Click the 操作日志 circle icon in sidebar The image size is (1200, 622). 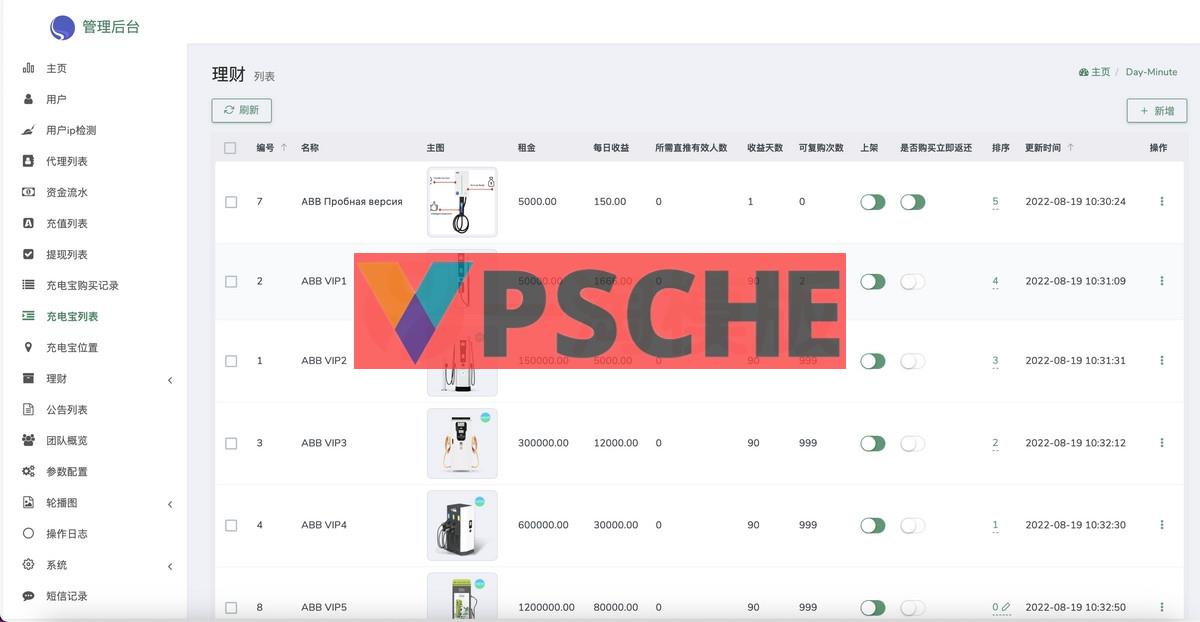point(27,533)
